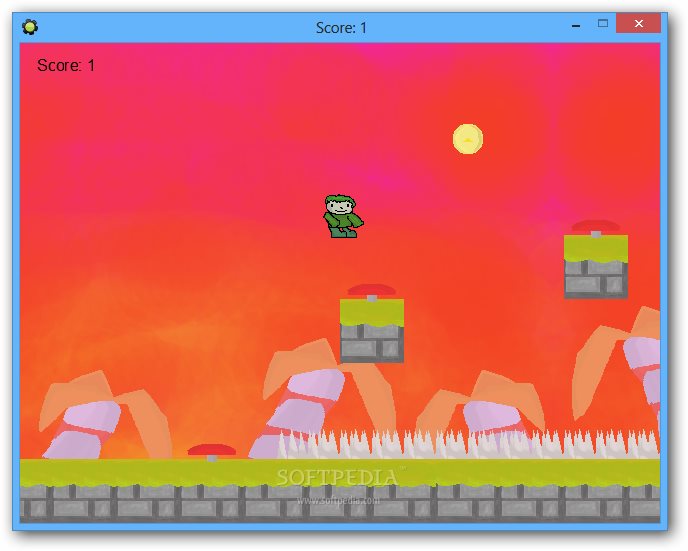Close the game window
The image size is (688, 551).
638,23
